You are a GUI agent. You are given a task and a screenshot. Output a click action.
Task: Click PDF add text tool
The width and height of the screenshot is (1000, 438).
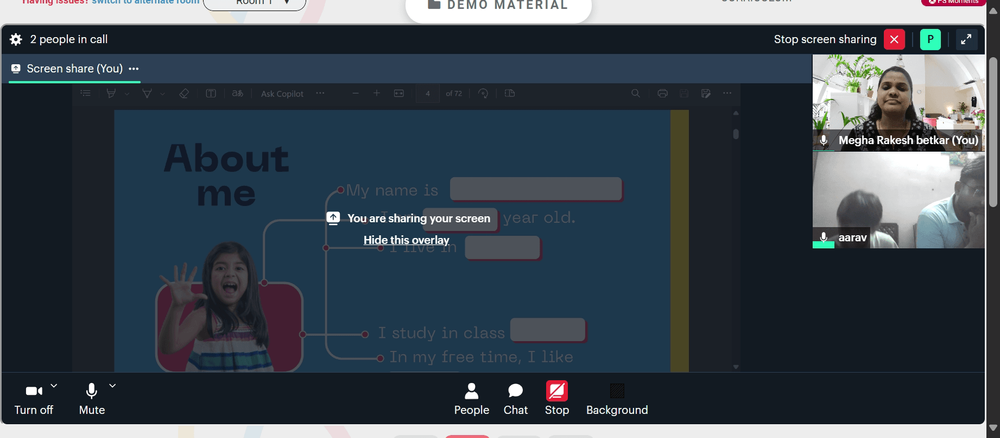coord(210,94)
